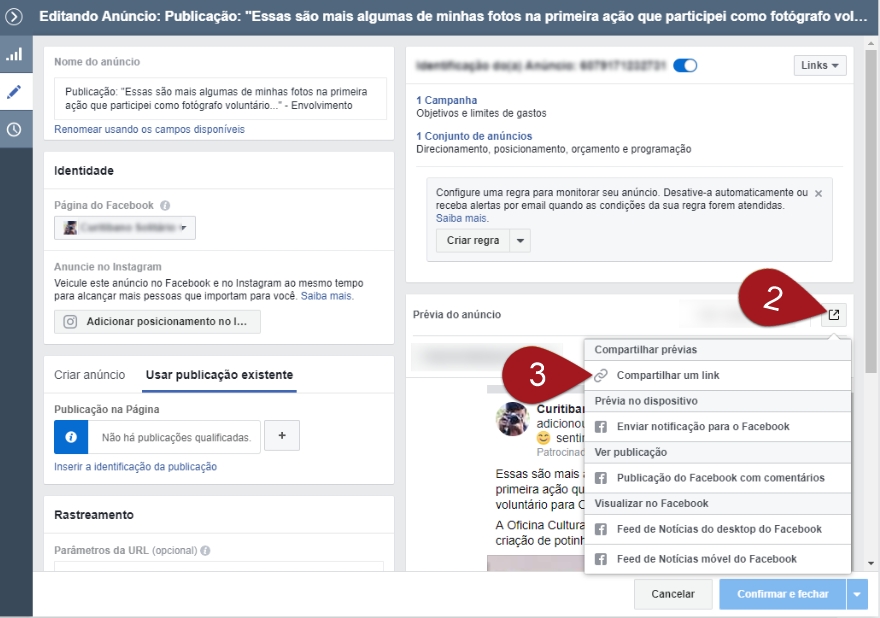Click the expand panel arrow icon in header

(14, 17)
